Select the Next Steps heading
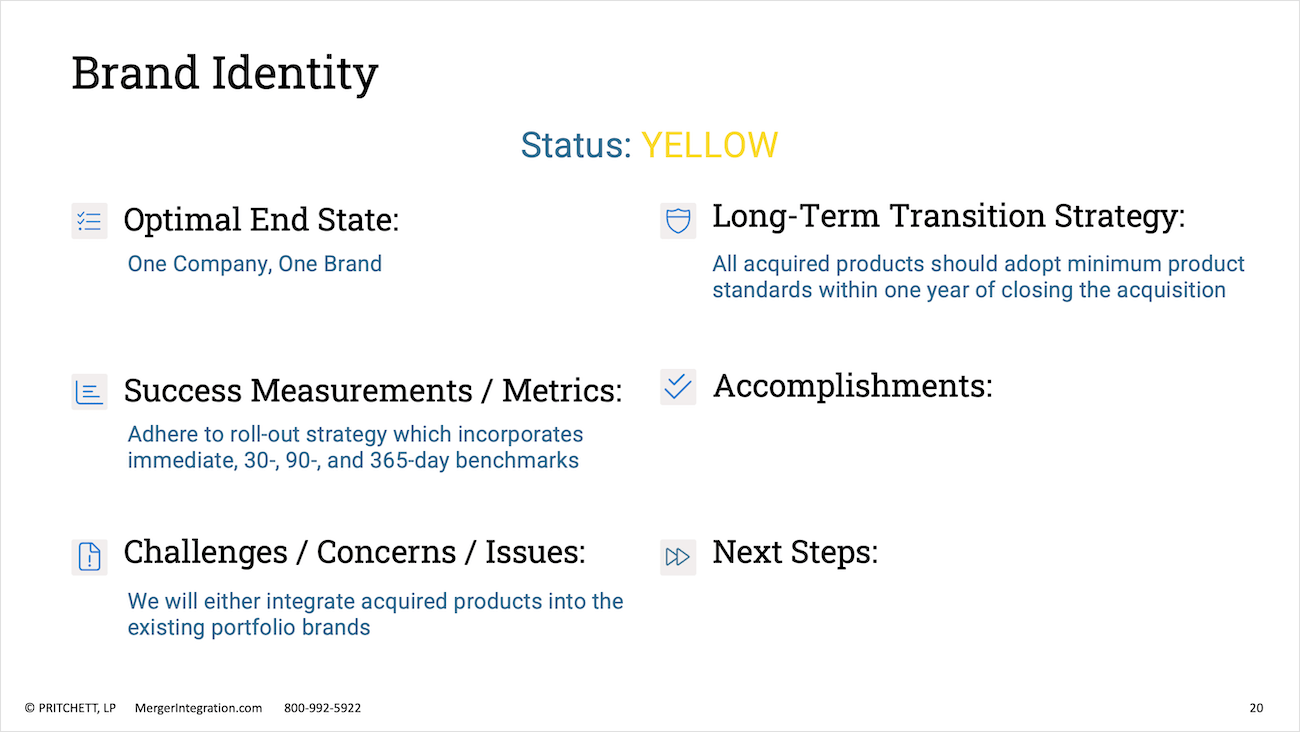Image resolution: width=1300 pixels, height=732 pixels. (795, 552)
